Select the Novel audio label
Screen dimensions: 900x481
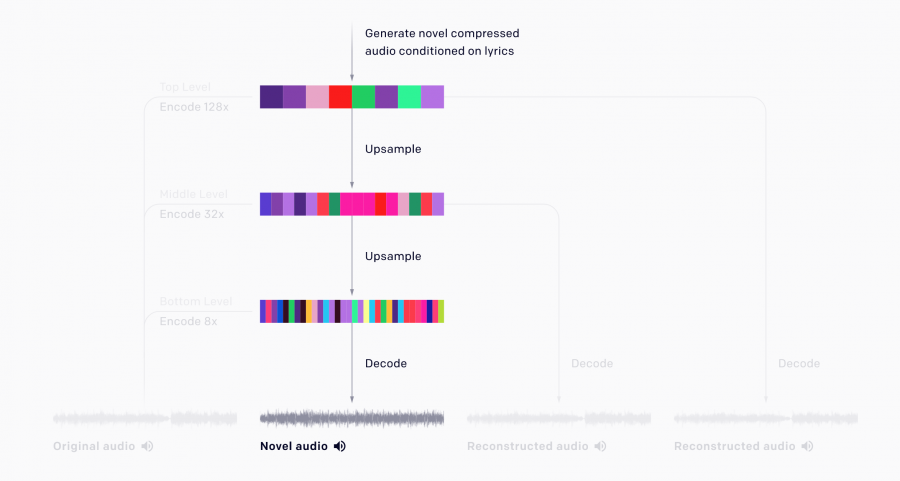[293, 446]
